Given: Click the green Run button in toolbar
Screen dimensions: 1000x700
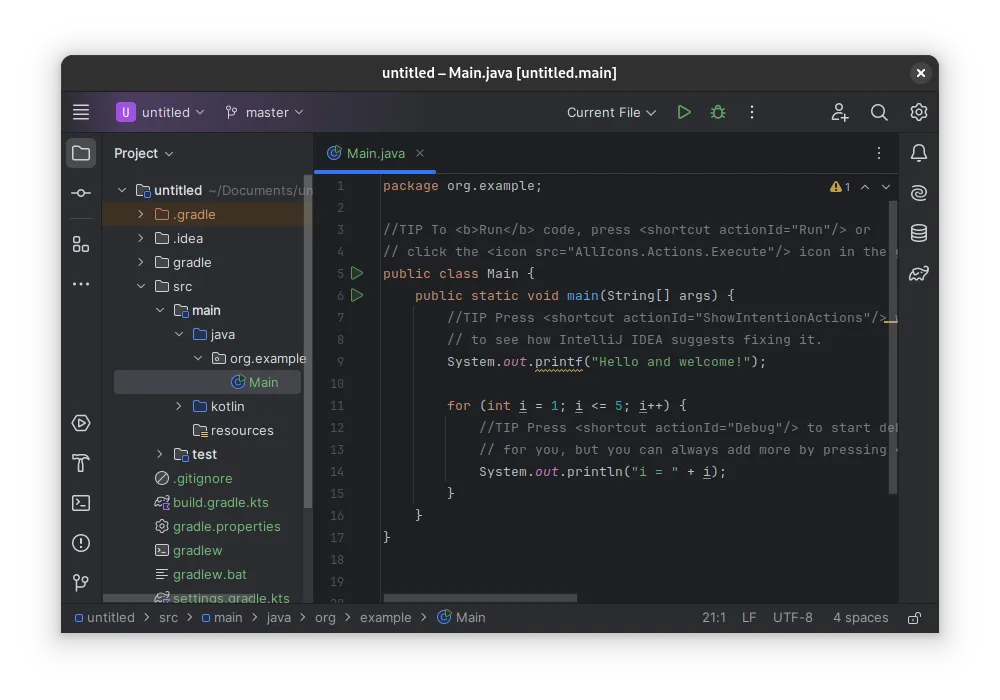Looking at the screenshot, I should [684, 113].
